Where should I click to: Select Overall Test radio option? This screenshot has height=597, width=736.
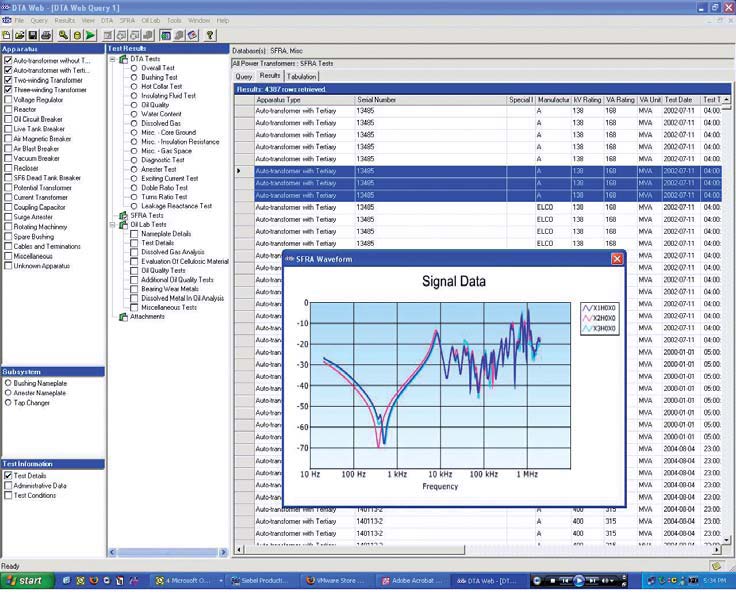pos(134,68)
